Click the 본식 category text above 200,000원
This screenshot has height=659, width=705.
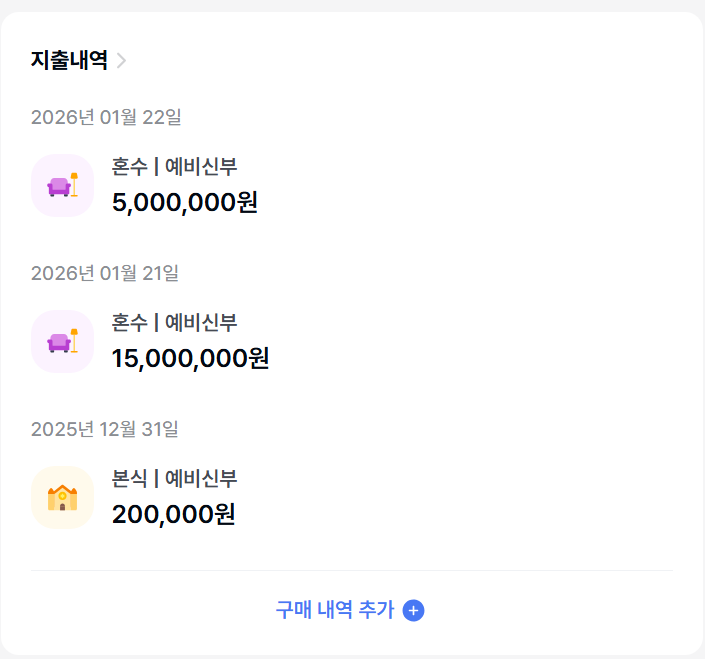click(129, 479)
